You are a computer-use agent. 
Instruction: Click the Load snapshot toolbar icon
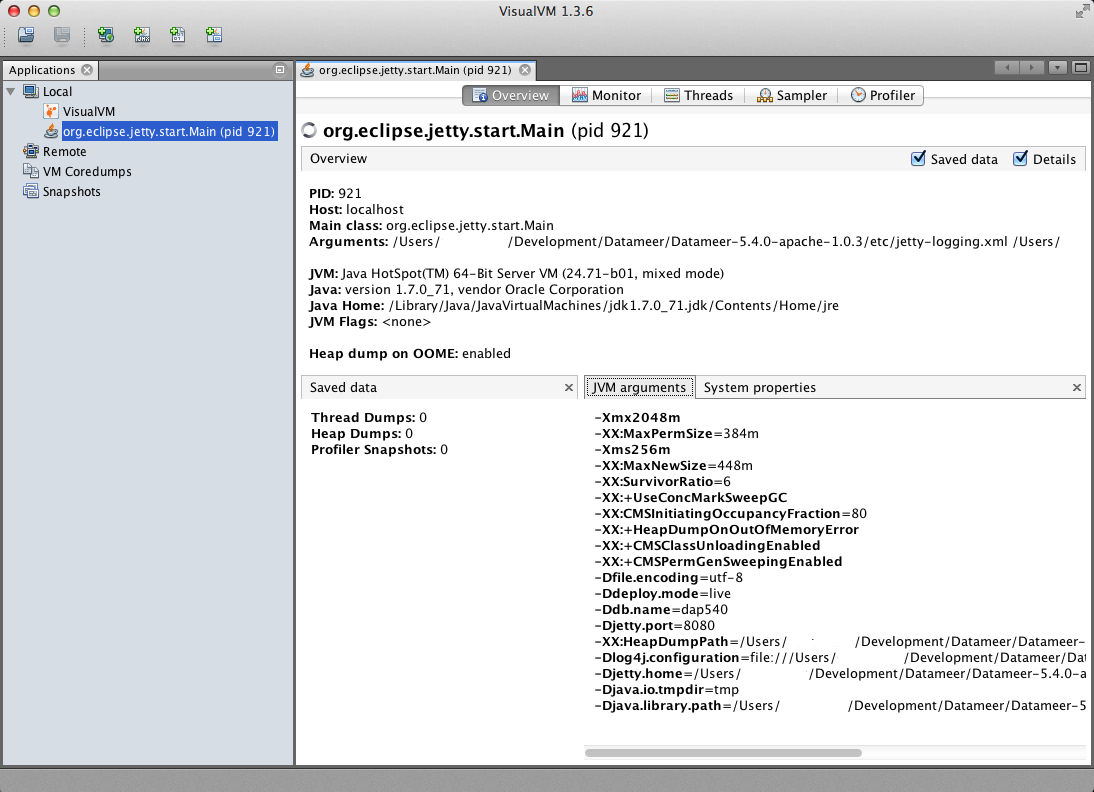(27, 35)
